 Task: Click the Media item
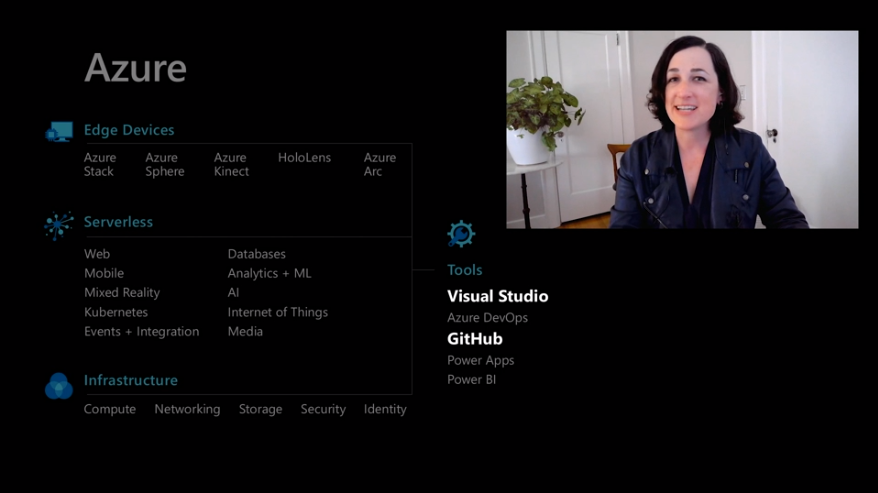[245, 331]
